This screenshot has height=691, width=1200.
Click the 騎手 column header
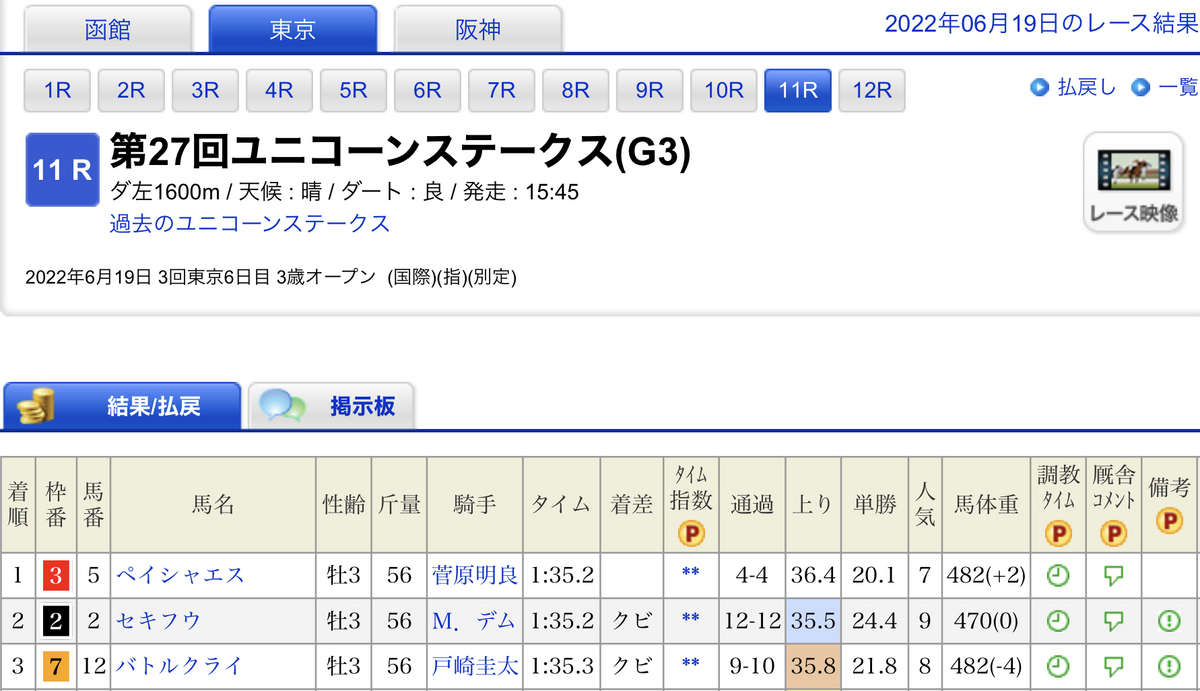[475, 506]
